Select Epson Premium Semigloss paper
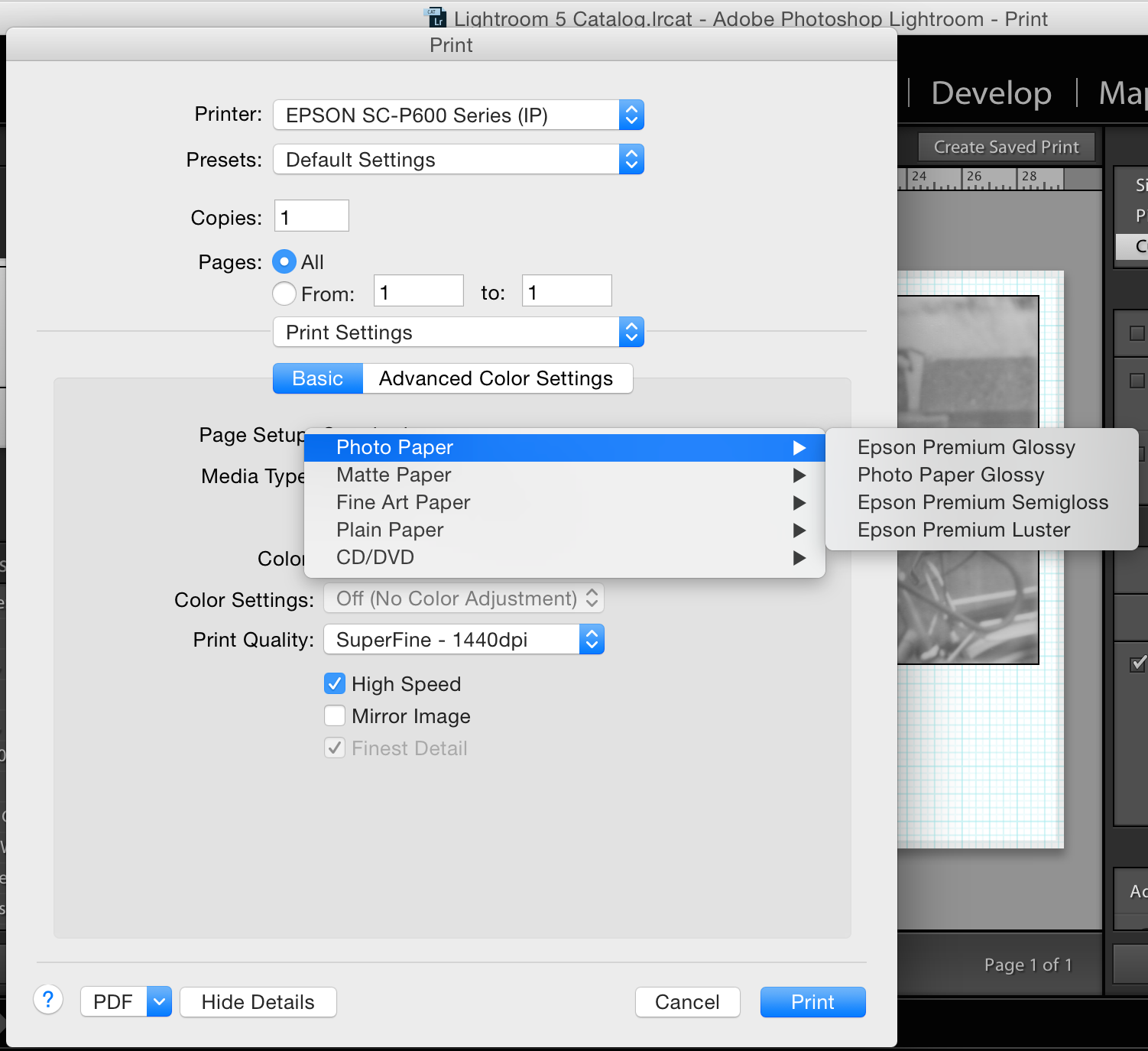The image size is (1148, 1051). click(982, 503)
